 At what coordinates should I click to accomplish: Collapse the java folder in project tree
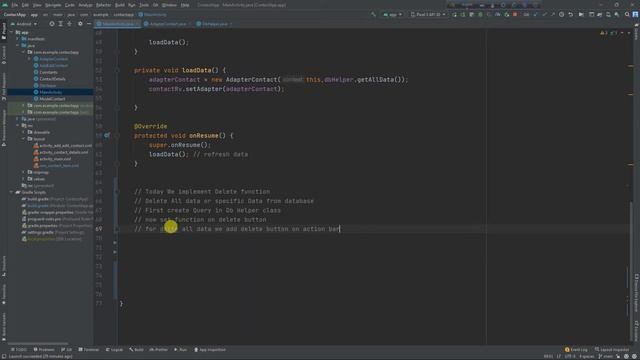(18, 46)
